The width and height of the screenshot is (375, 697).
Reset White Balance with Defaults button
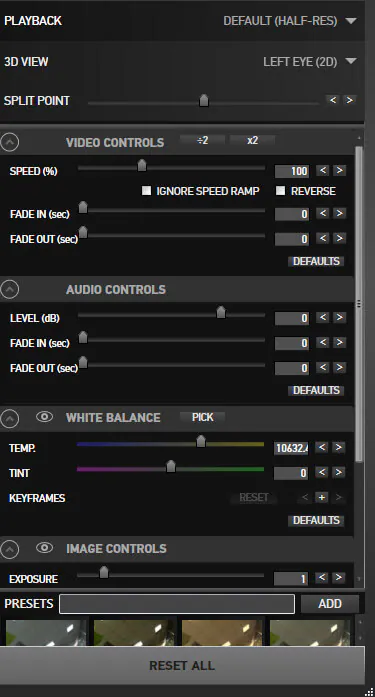(x=316, y=520)
